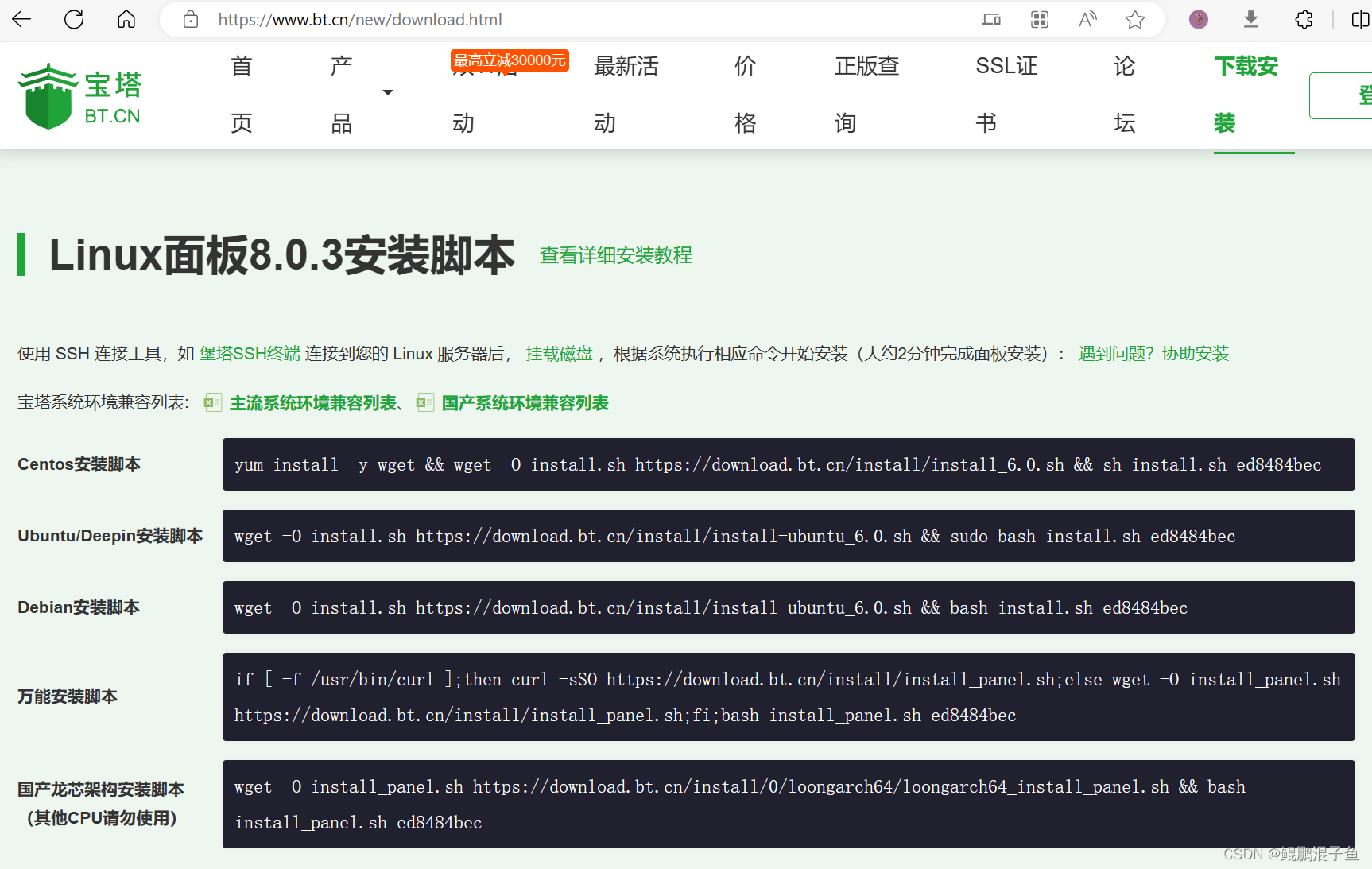Go back to the previous page
Screen dimensions: 1372x869
(x=21, y=19)
